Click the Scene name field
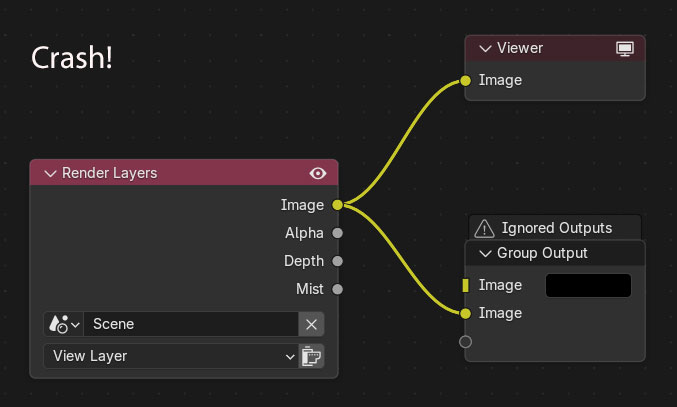Viewport: 677px width, 407px height. coord(190,324)
